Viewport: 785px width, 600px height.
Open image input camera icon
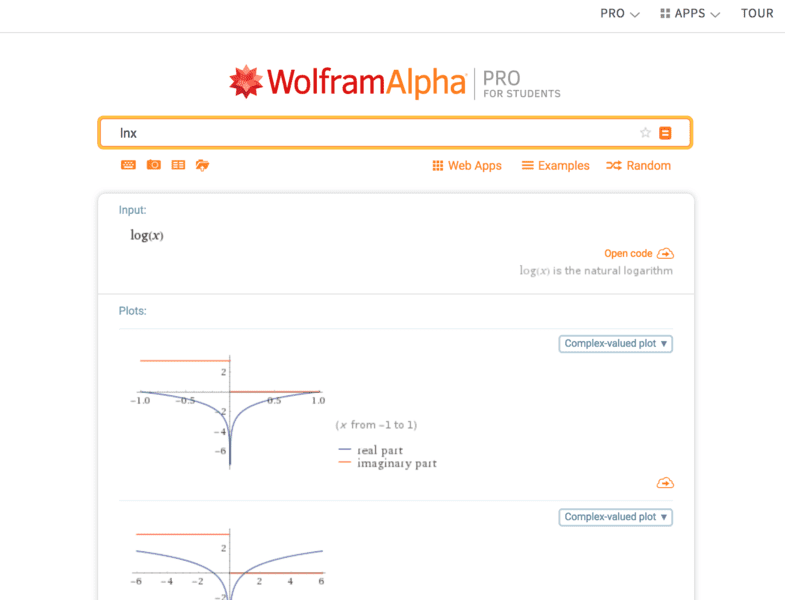click(154, 165)
